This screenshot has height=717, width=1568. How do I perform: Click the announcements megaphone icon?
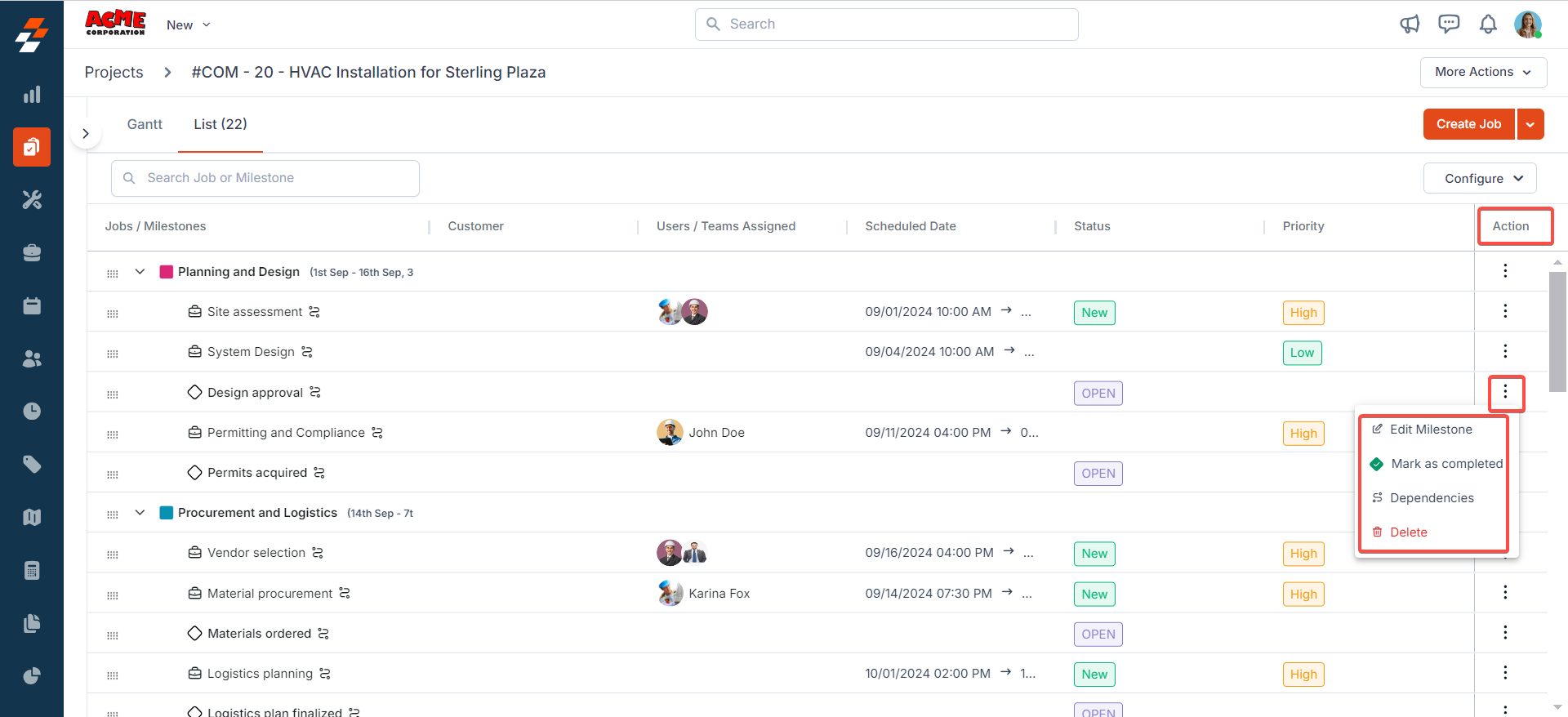pyautogui.click(x=1410, y=24)
